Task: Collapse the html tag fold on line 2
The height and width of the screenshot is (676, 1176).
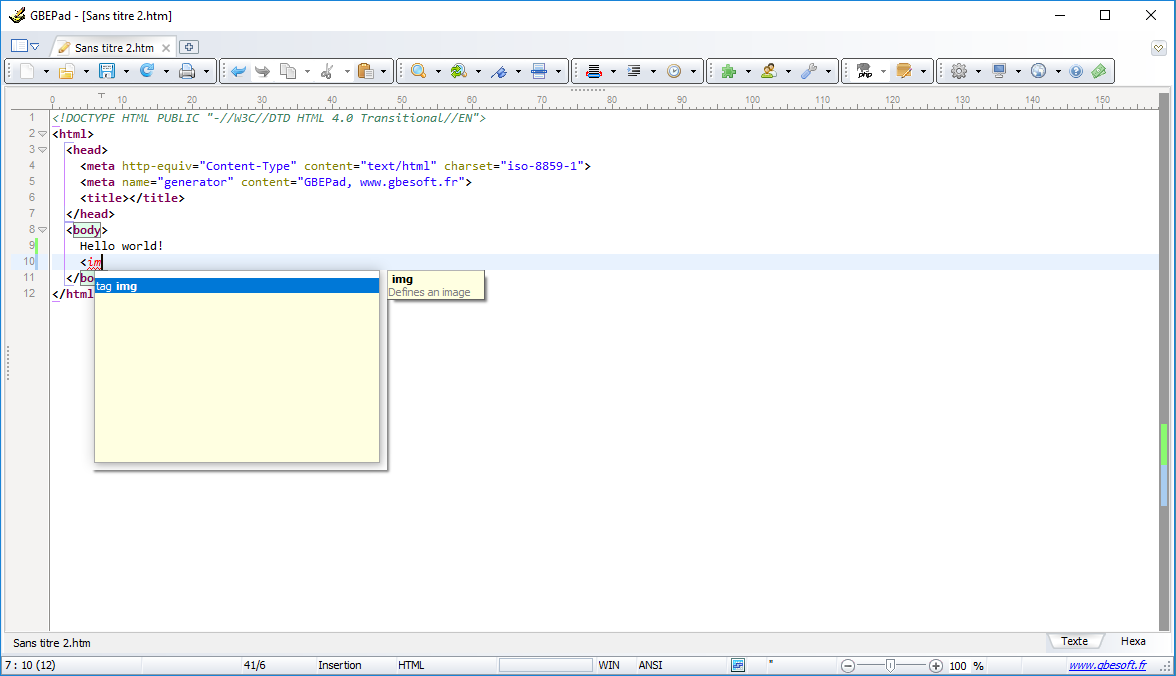Action: (43, 134)
